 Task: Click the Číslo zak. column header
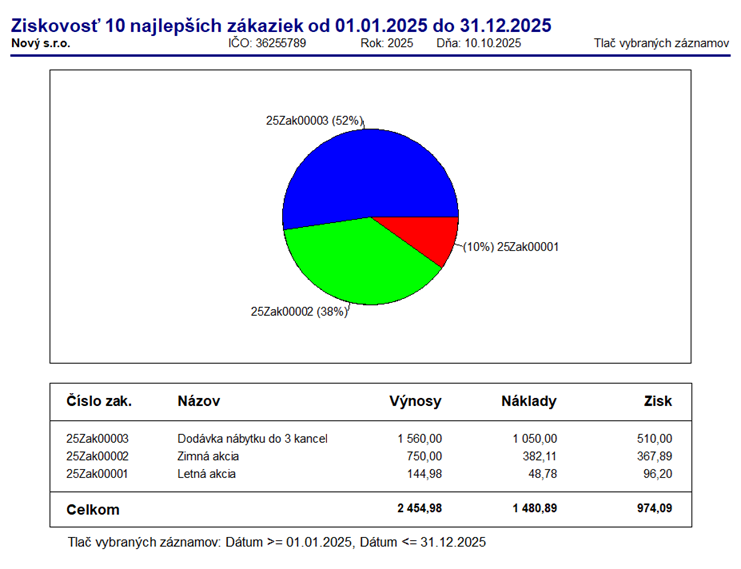coord(99,401)
